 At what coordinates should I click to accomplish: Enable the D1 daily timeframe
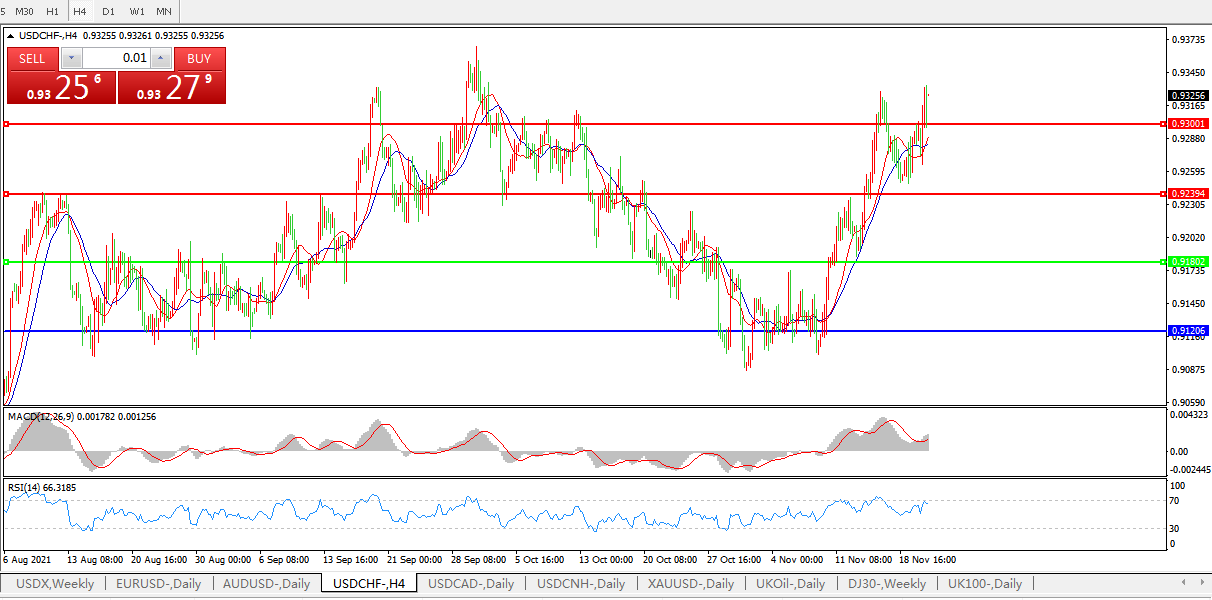108,11
